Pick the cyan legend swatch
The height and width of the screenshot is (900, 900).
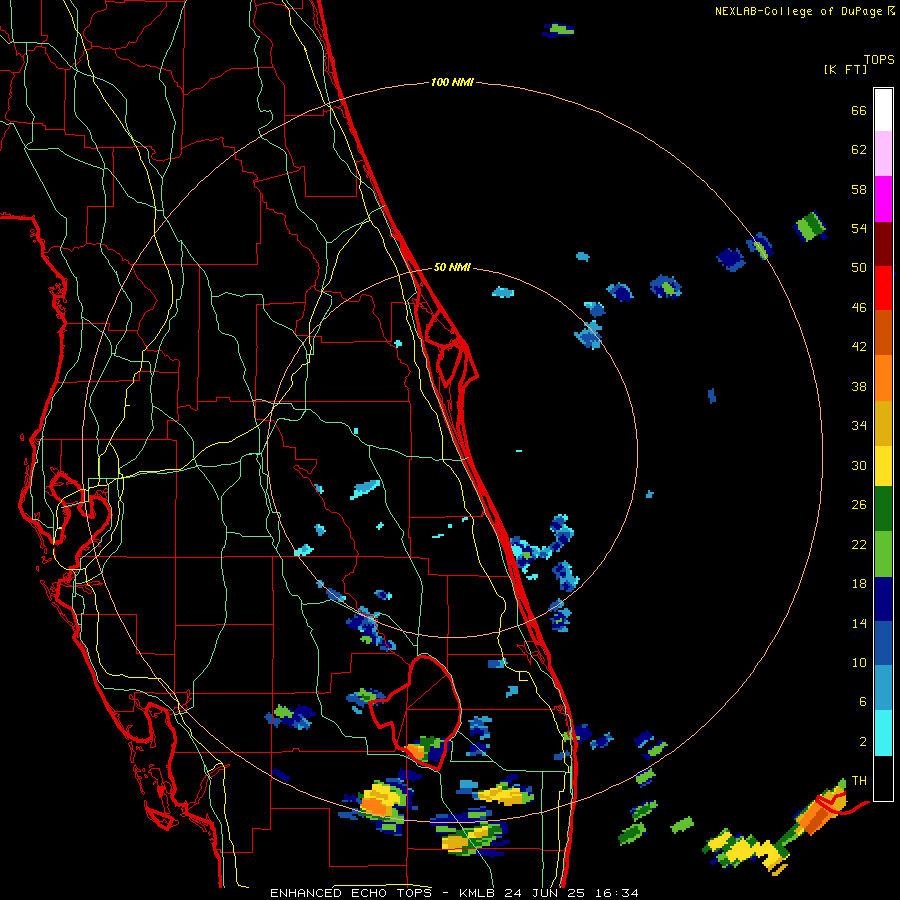[x=883, y=733]
